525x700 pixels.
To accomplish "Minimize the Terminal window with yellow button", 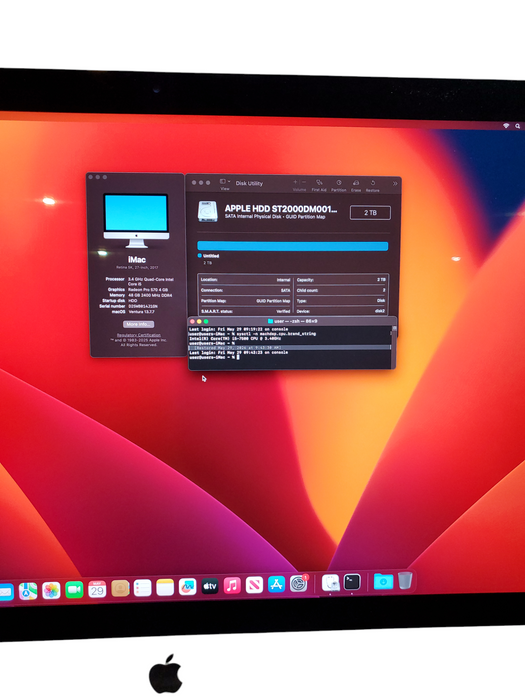I will tap(200, 321).
